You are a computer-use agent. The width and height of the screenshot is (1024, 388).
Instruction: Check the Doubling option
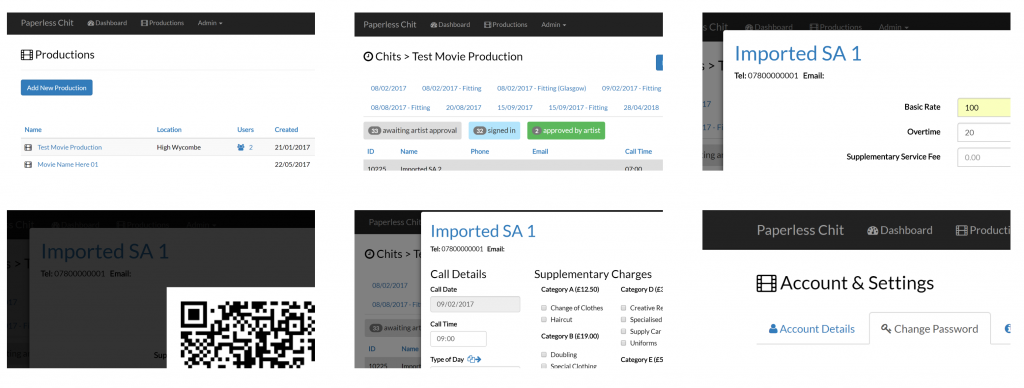(x=544, y=354)
